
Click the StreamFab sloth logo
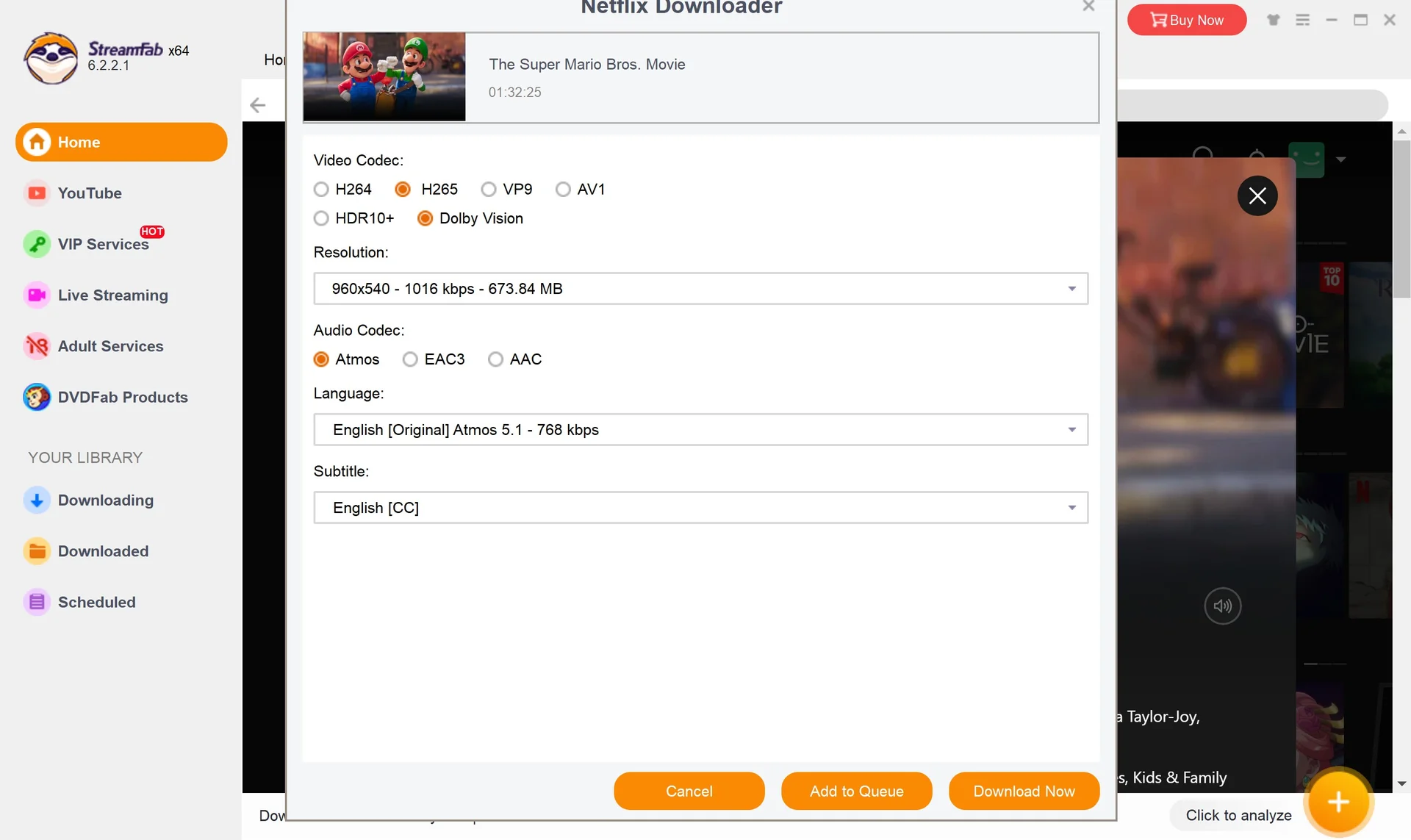(51, 58)
